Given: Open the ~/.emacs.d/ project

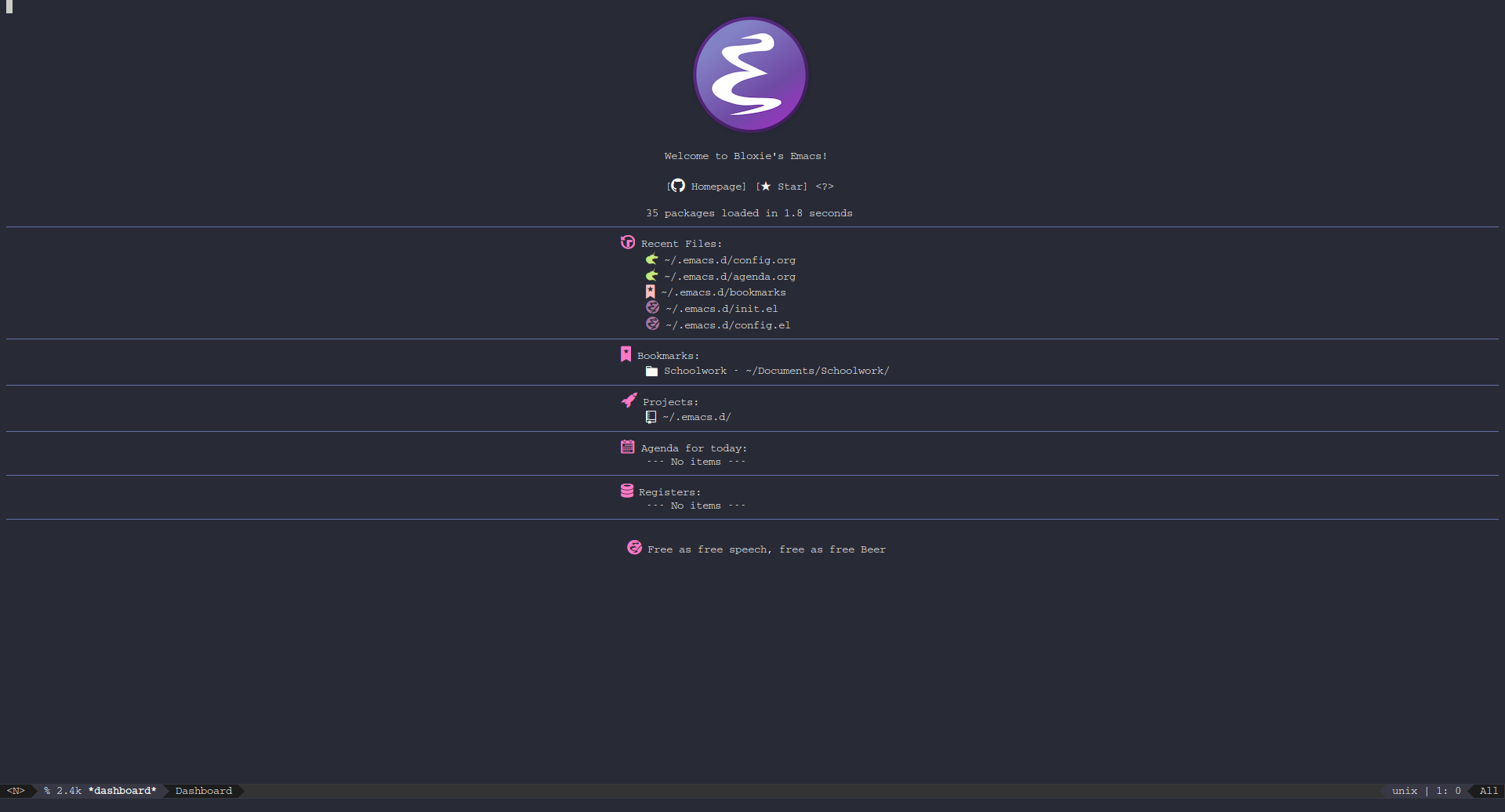Looking at the screenshot, I should (697, 416).
